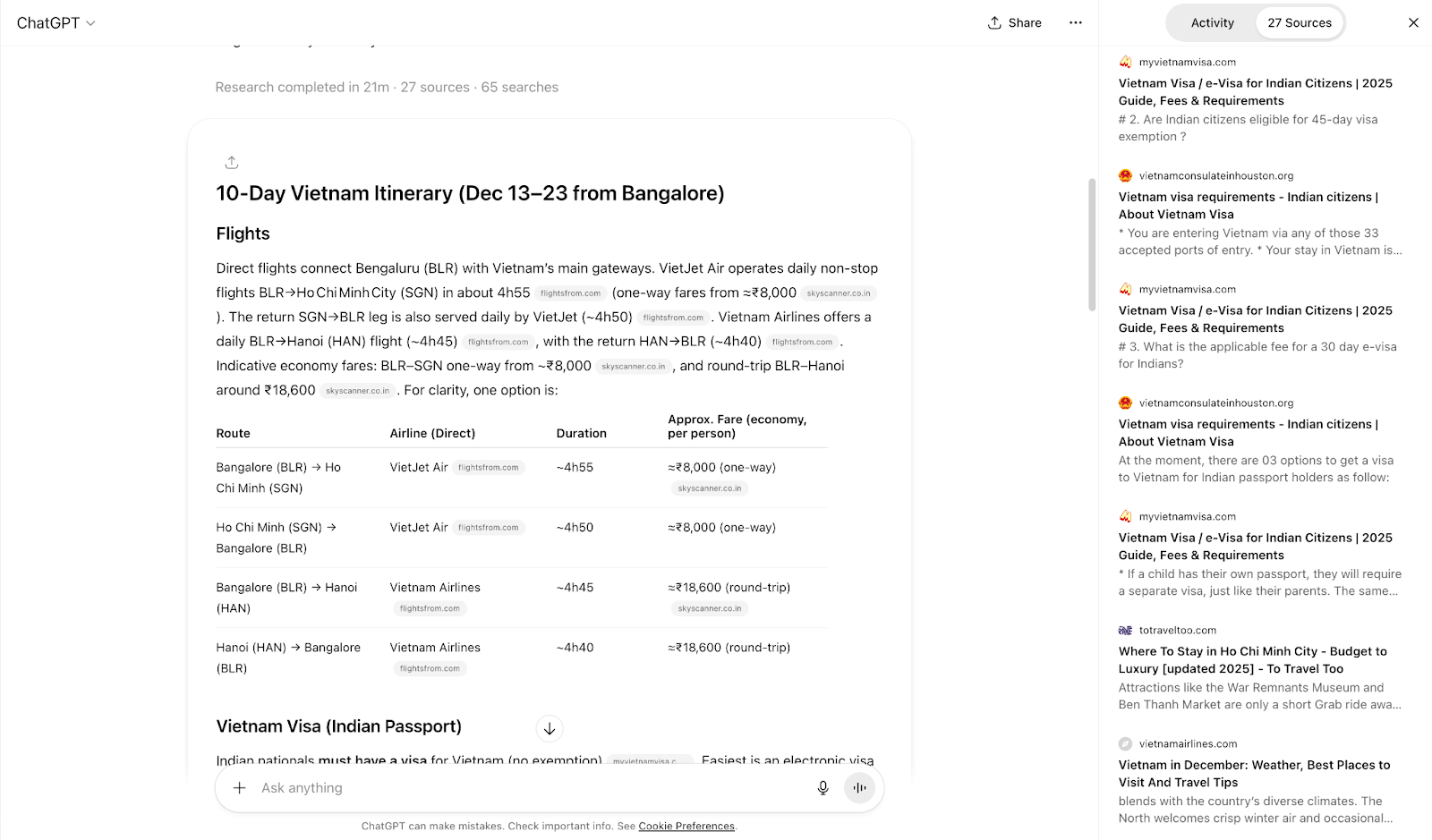Click skyscanner.co.in chip under ≈₹8,000 one-way table cell
1432x840 pixels.
pos(710,488)
